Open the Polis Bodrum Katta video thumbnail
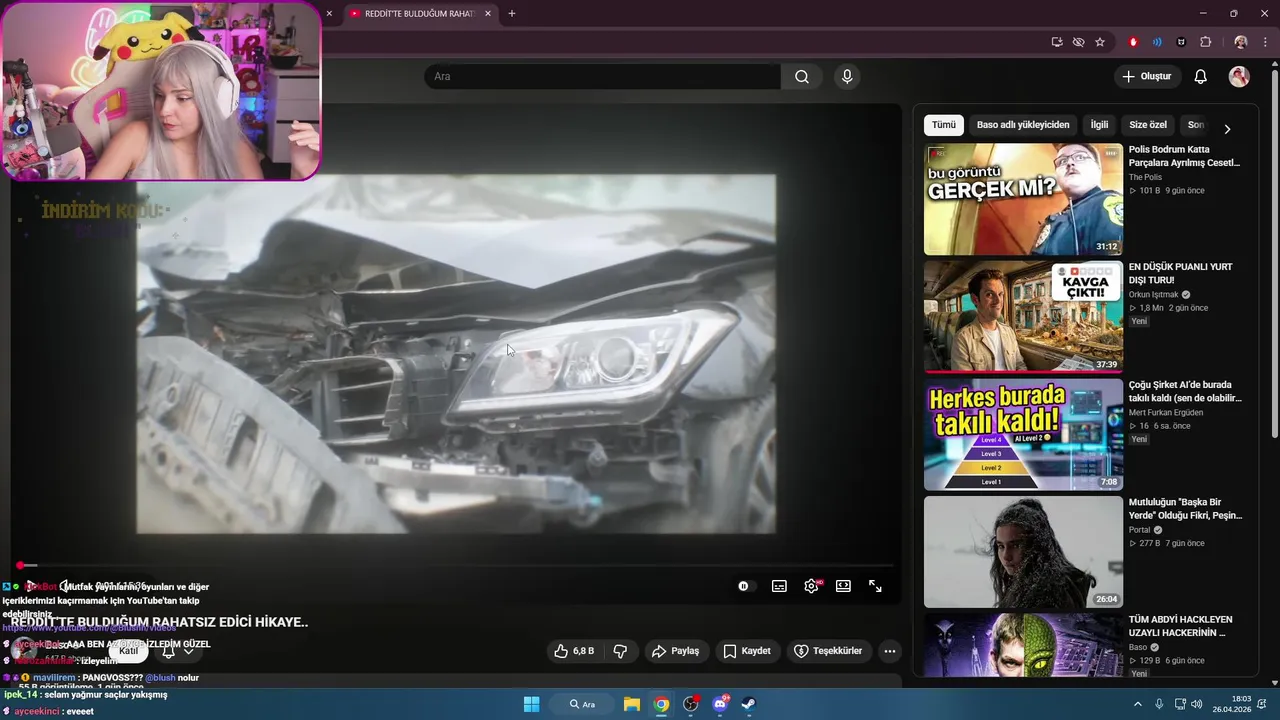 tap(1023, 199)
